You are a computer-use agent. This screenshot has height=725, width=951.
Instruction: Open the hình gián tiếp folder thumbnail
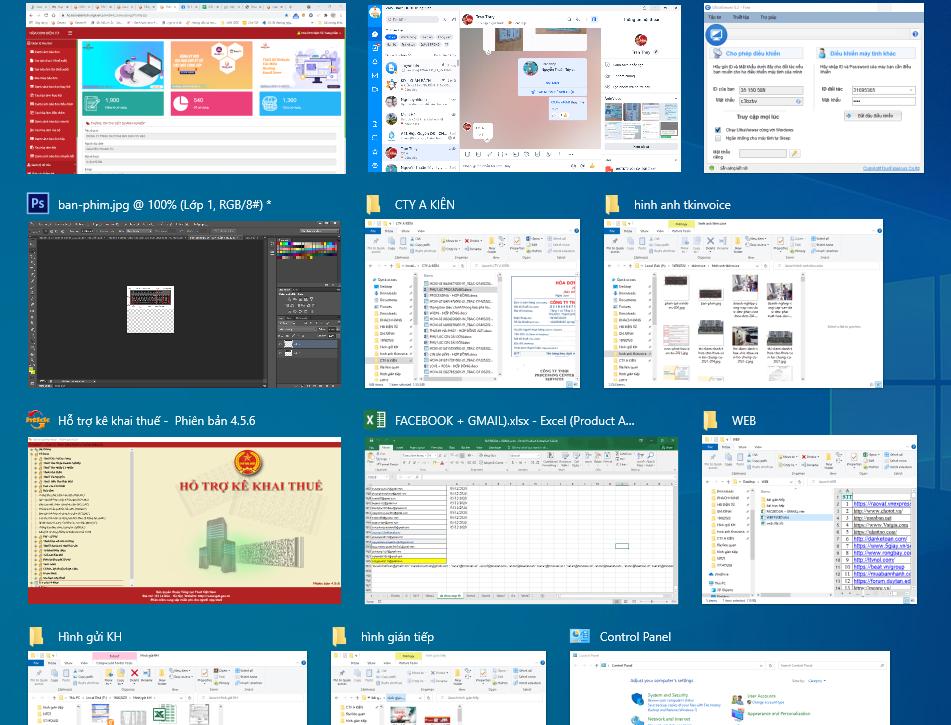tap(439, 688)
